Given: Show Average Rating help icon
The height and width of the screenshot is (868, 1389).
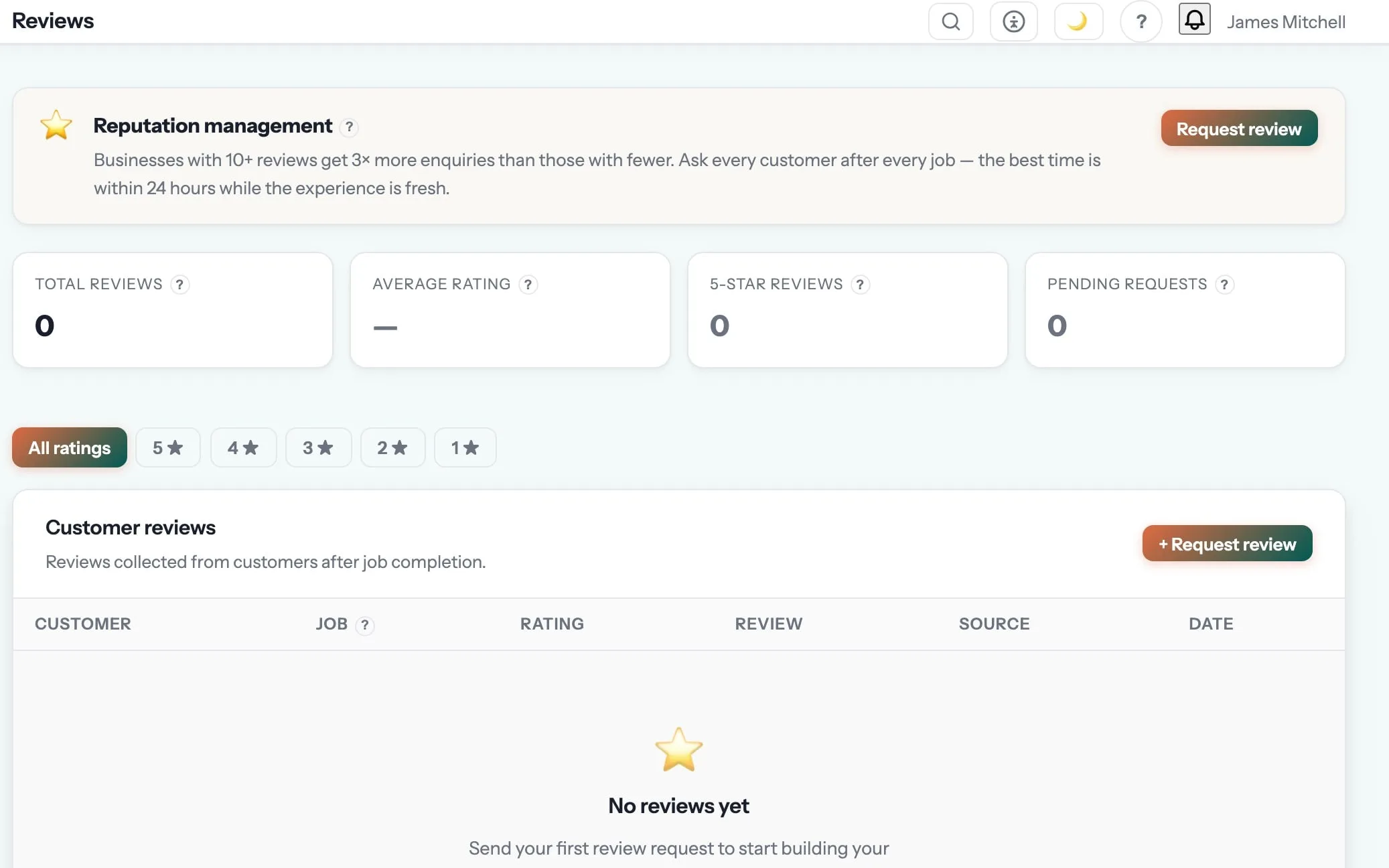Looking at the screenshot, I should coord(528,285).
